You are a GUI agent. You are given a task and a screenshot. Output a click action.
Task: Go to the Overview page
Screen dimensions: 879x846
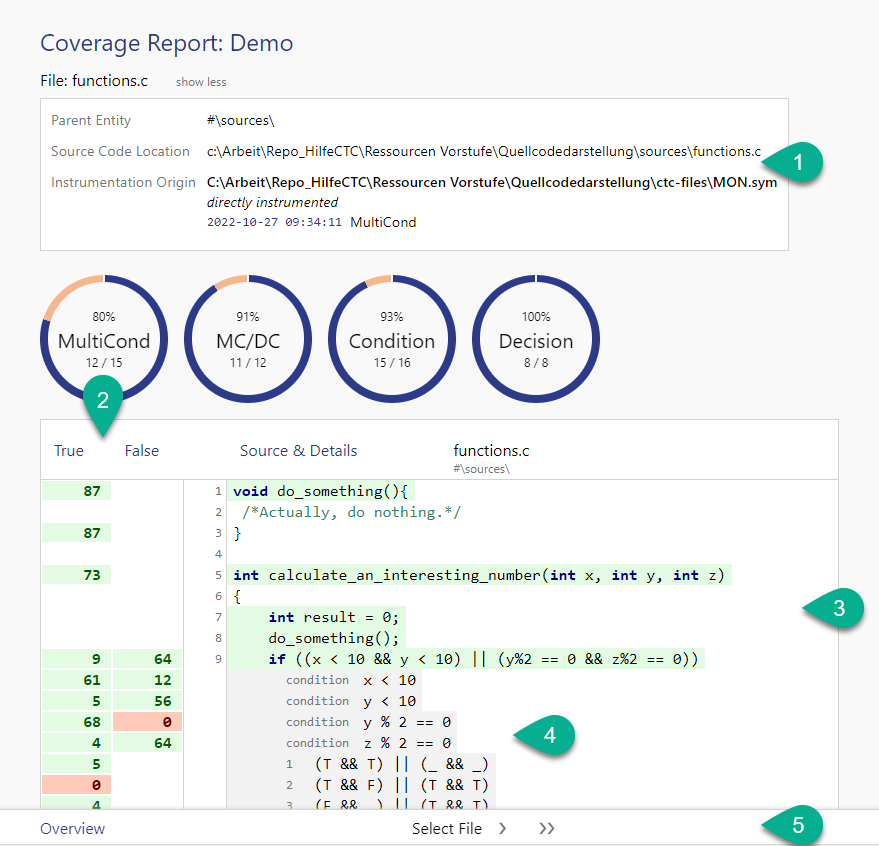pos(72,829)
